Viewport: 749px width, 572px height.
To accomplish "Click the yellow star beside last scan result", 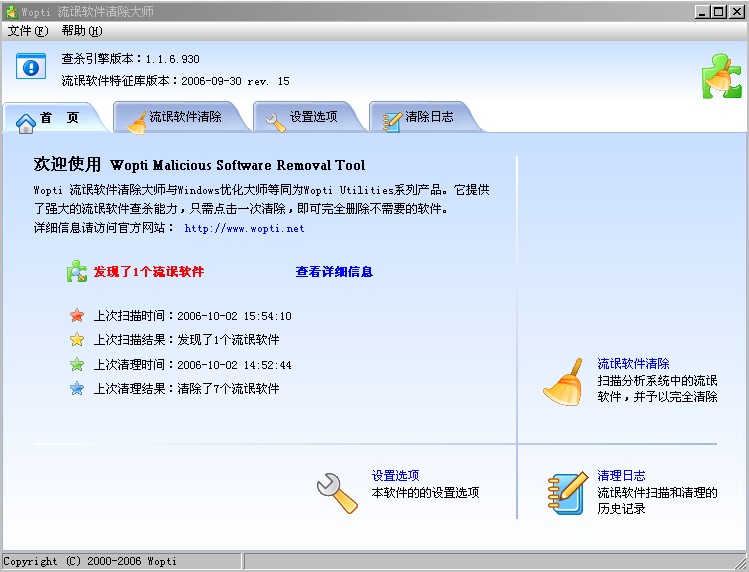I will [x=77, y=340].
